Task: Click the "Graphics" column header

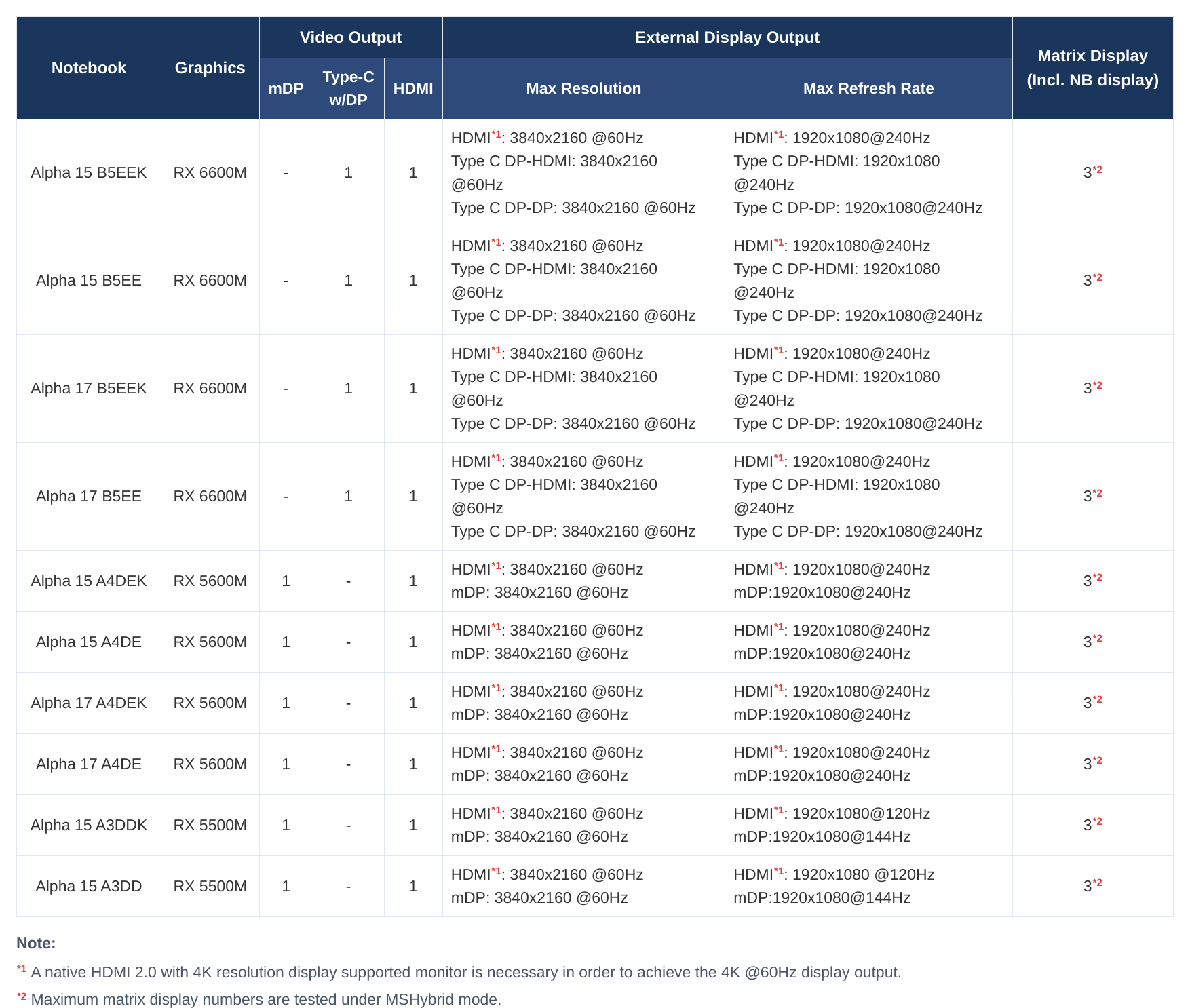Action: point(210,68)
